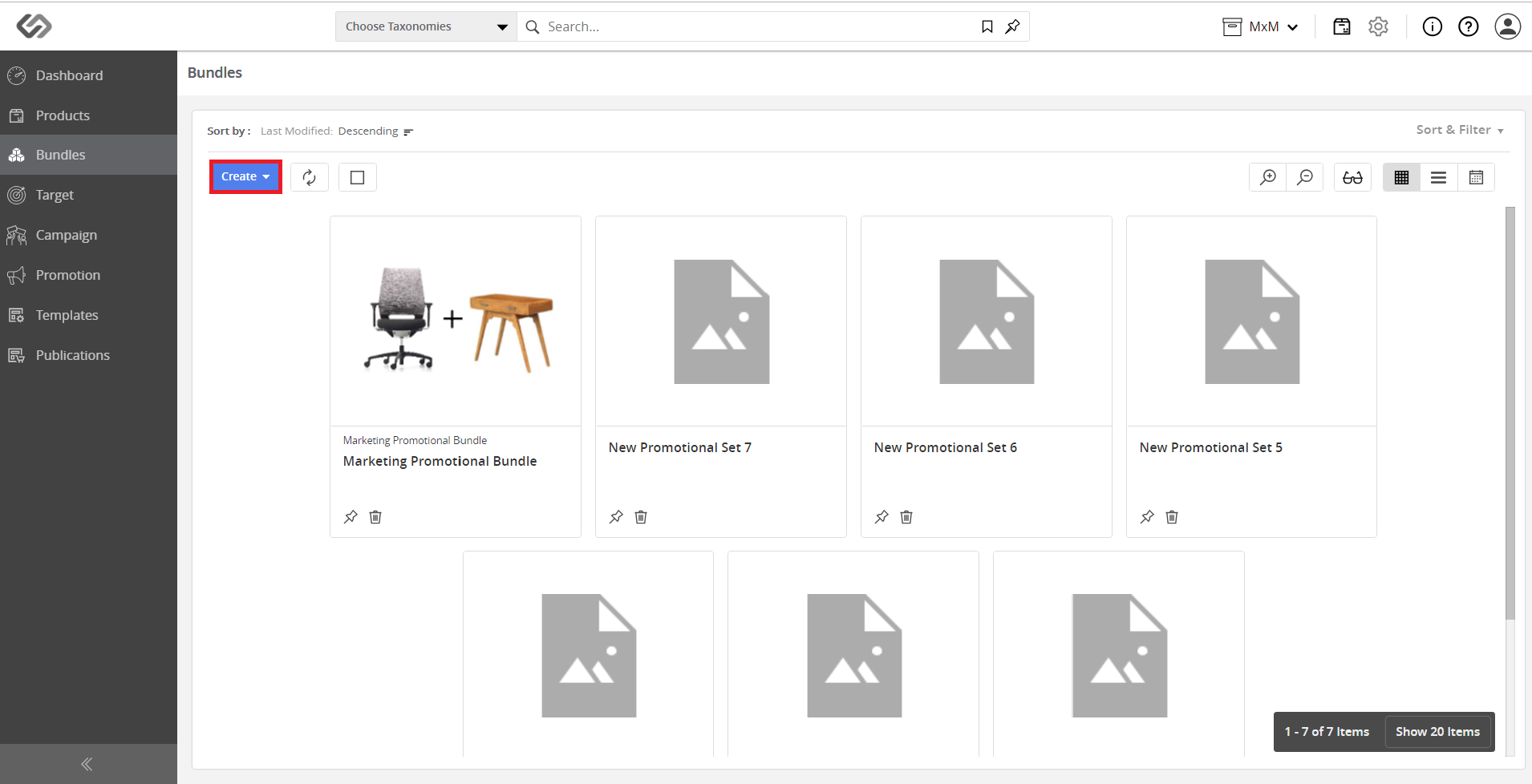Open Products in the sidebar
Viewport: 1532px width, 784px height.
88,115
